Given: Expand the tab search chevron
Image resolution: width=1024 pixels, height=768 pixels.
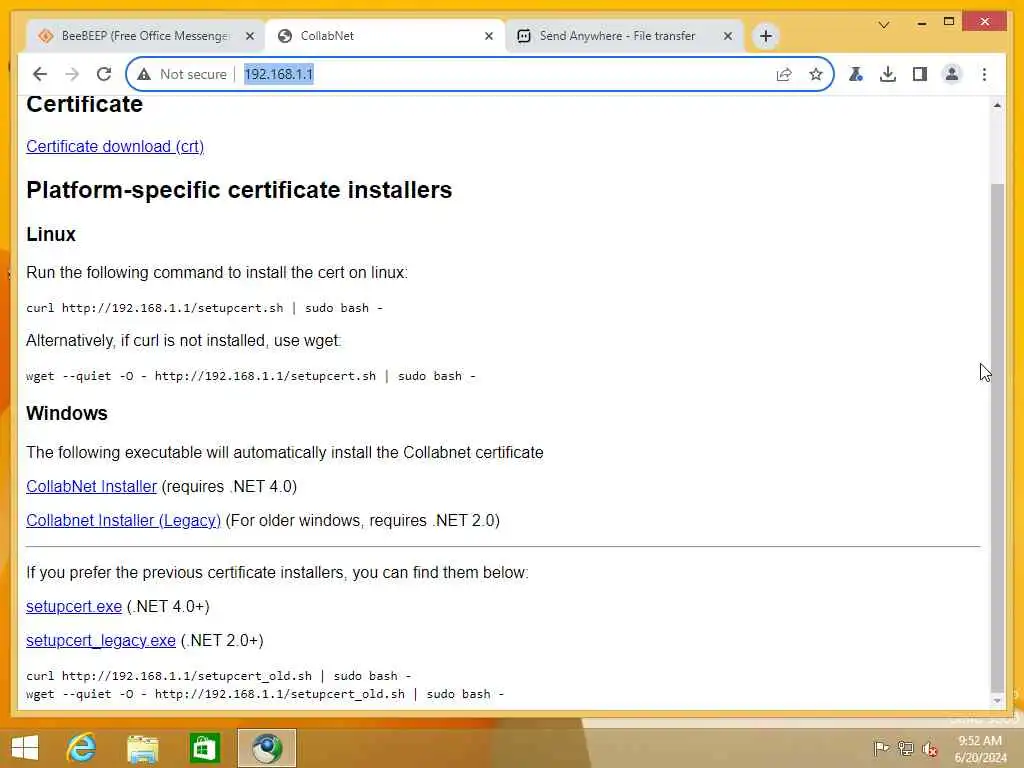Looking at the screenshot, I should (884, 24).
